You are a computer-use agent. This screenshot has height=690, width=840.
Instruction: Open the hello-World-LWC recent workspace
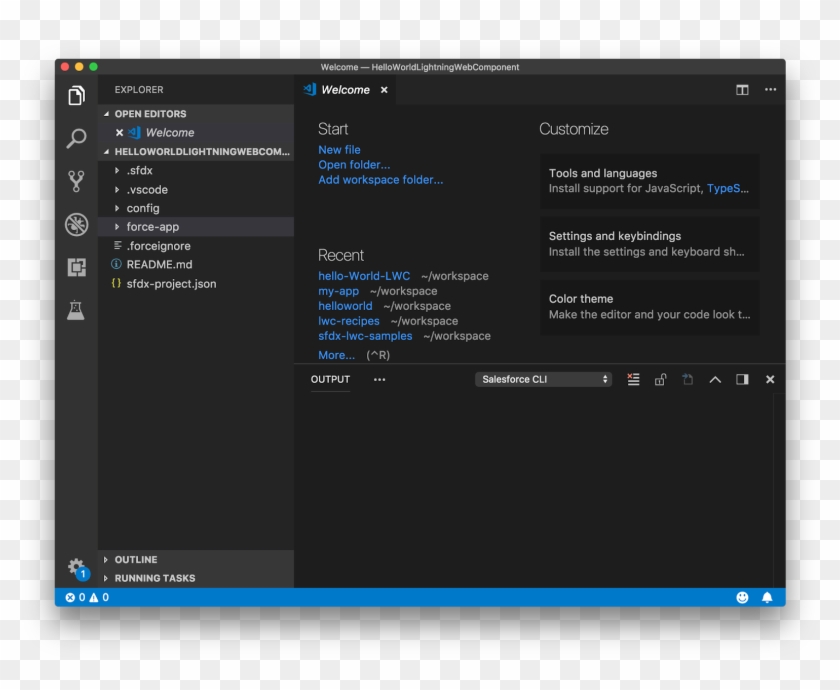[364, 276]
